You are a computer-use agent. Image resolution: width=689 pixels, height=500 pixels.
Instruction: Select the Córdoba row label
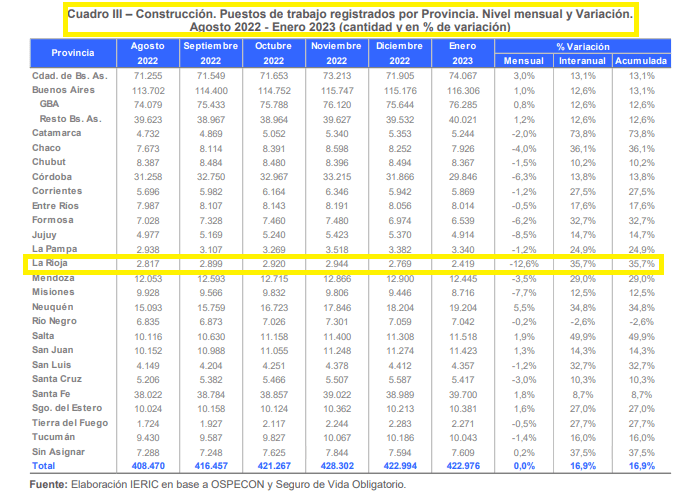pyautogui.click(x=52, y=177)
